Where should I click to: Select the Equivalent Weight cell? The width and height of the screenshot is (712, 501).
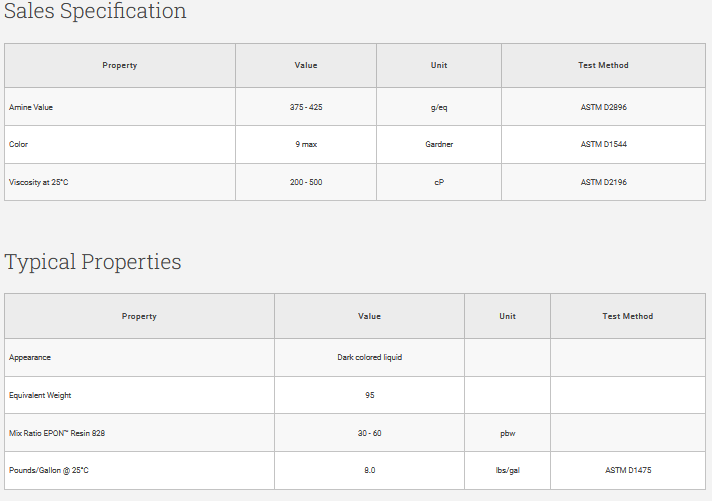click(40, 395)
